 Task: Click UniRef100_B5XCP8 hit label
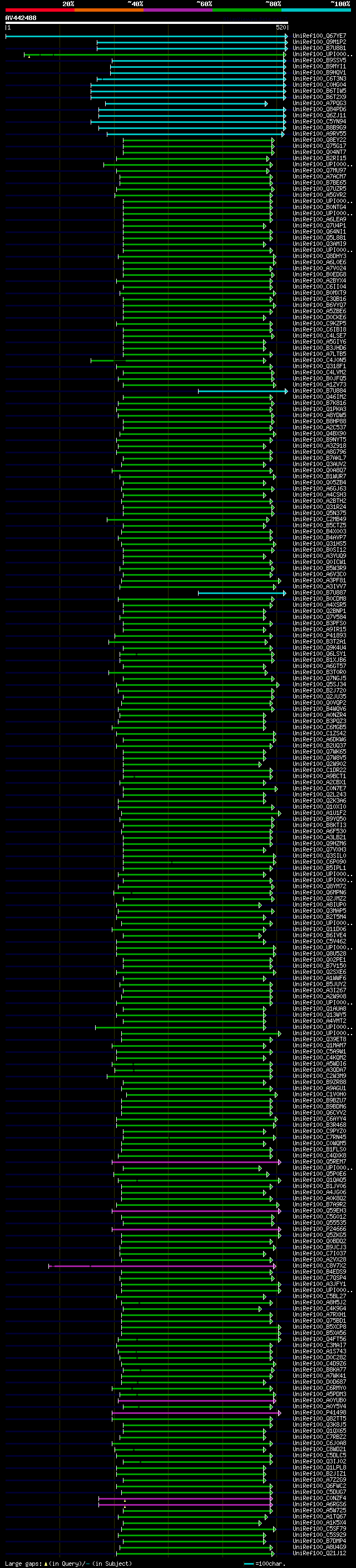pos(319,1328)
